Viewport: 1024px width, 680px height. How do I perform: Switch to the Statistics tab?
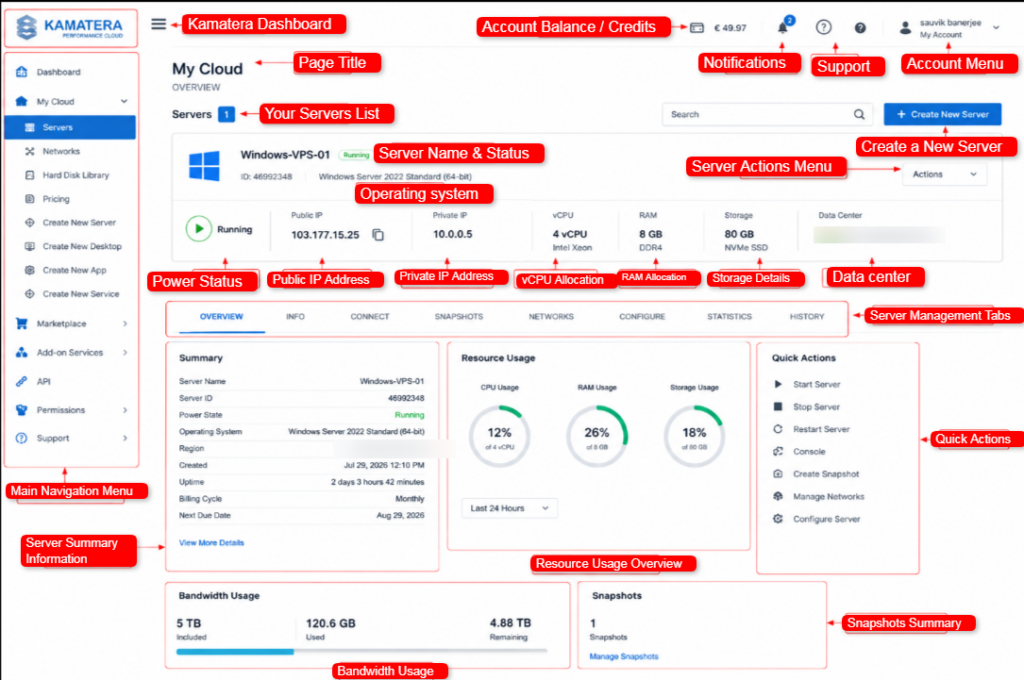pyautogui.click(x=729, y=317)
